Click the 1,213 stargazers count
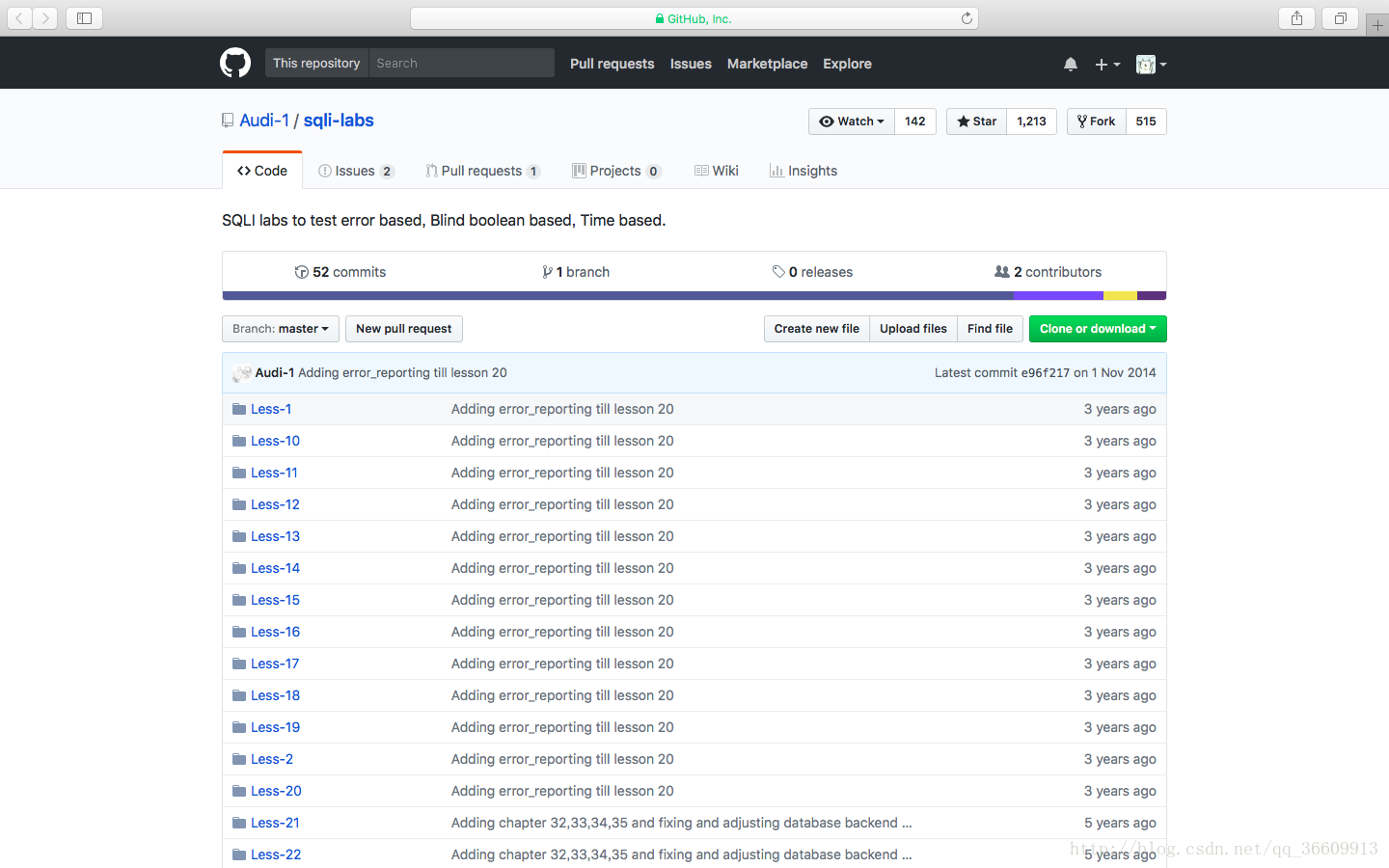 click(x=1032, y=122)
